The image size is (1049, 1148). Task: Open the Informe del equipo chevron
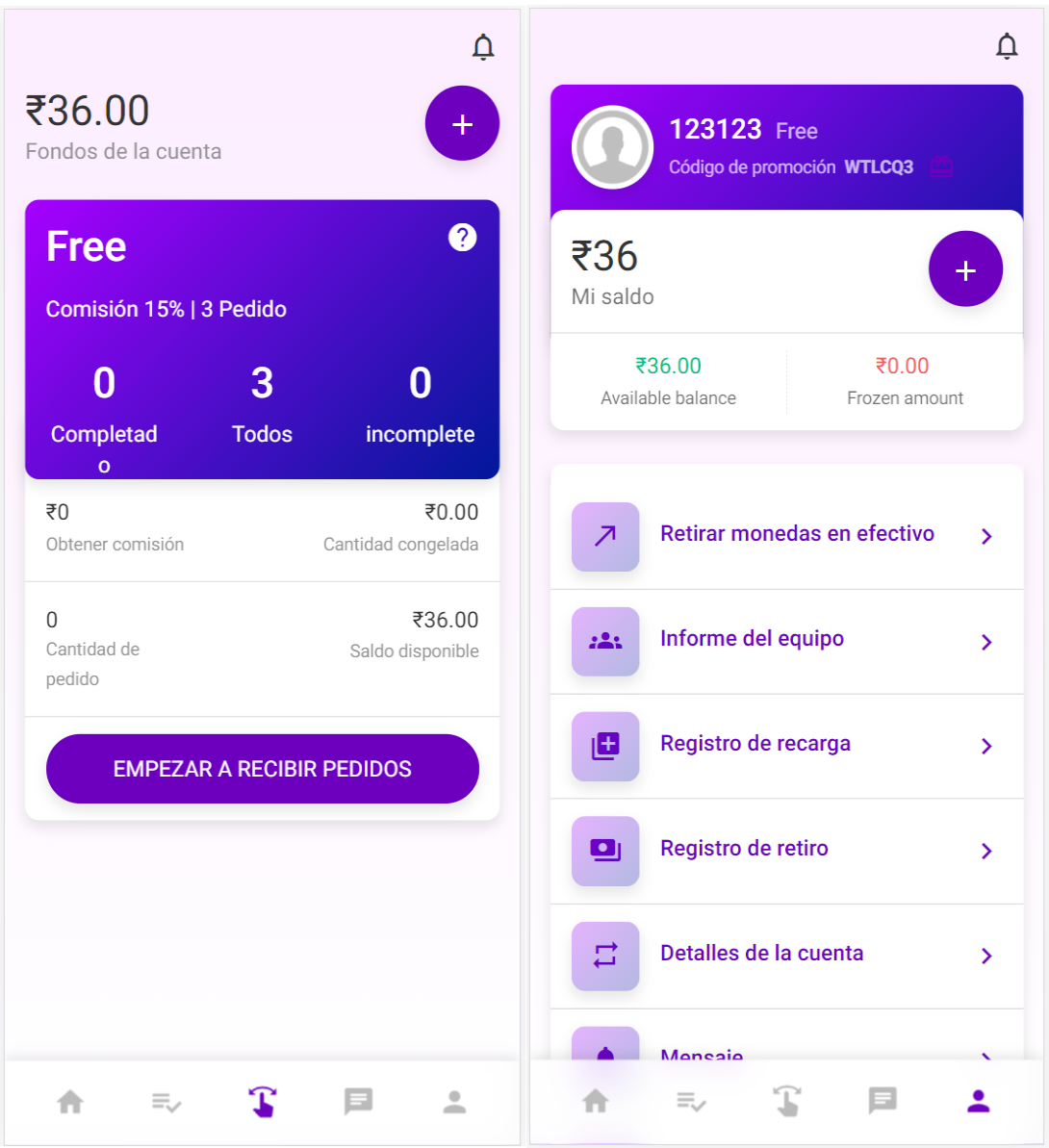pos(986,642)
